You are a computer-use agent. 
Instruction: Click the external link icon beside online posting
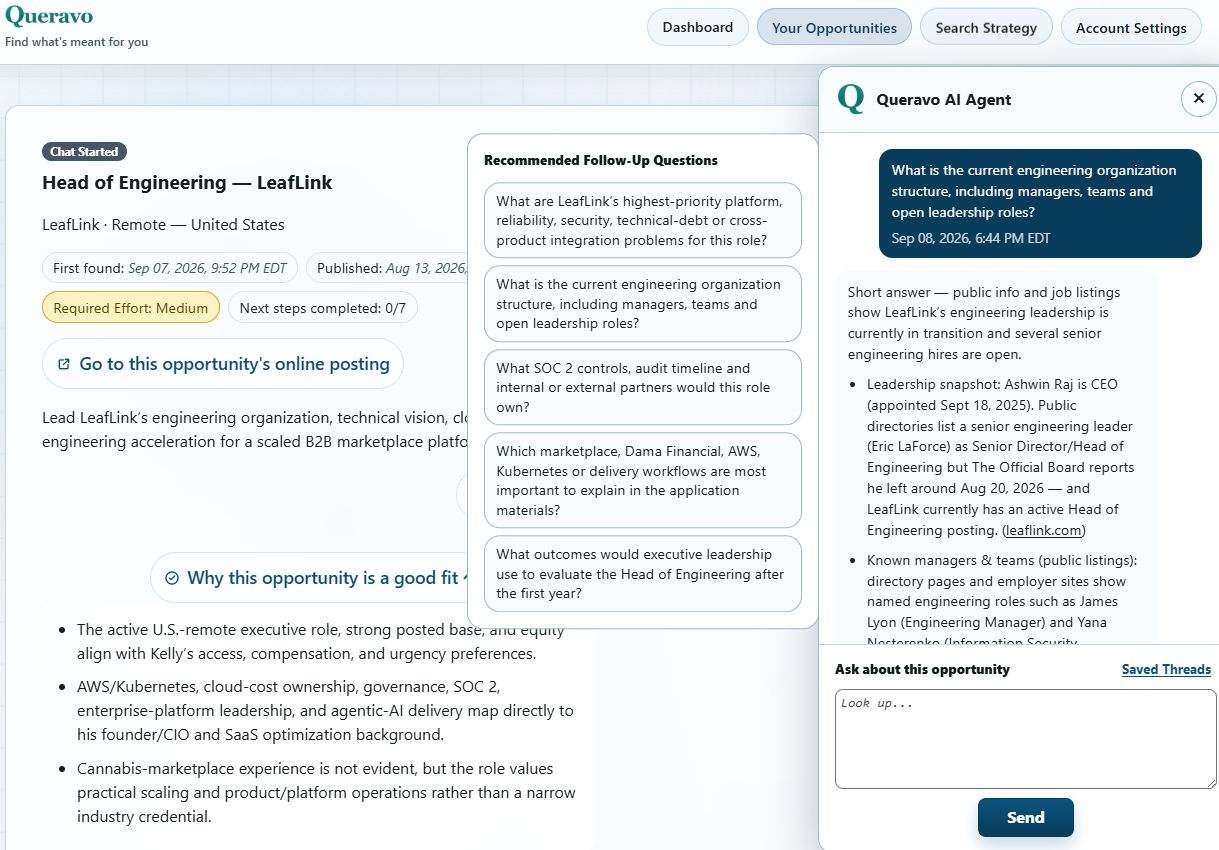tap(64, 365)
